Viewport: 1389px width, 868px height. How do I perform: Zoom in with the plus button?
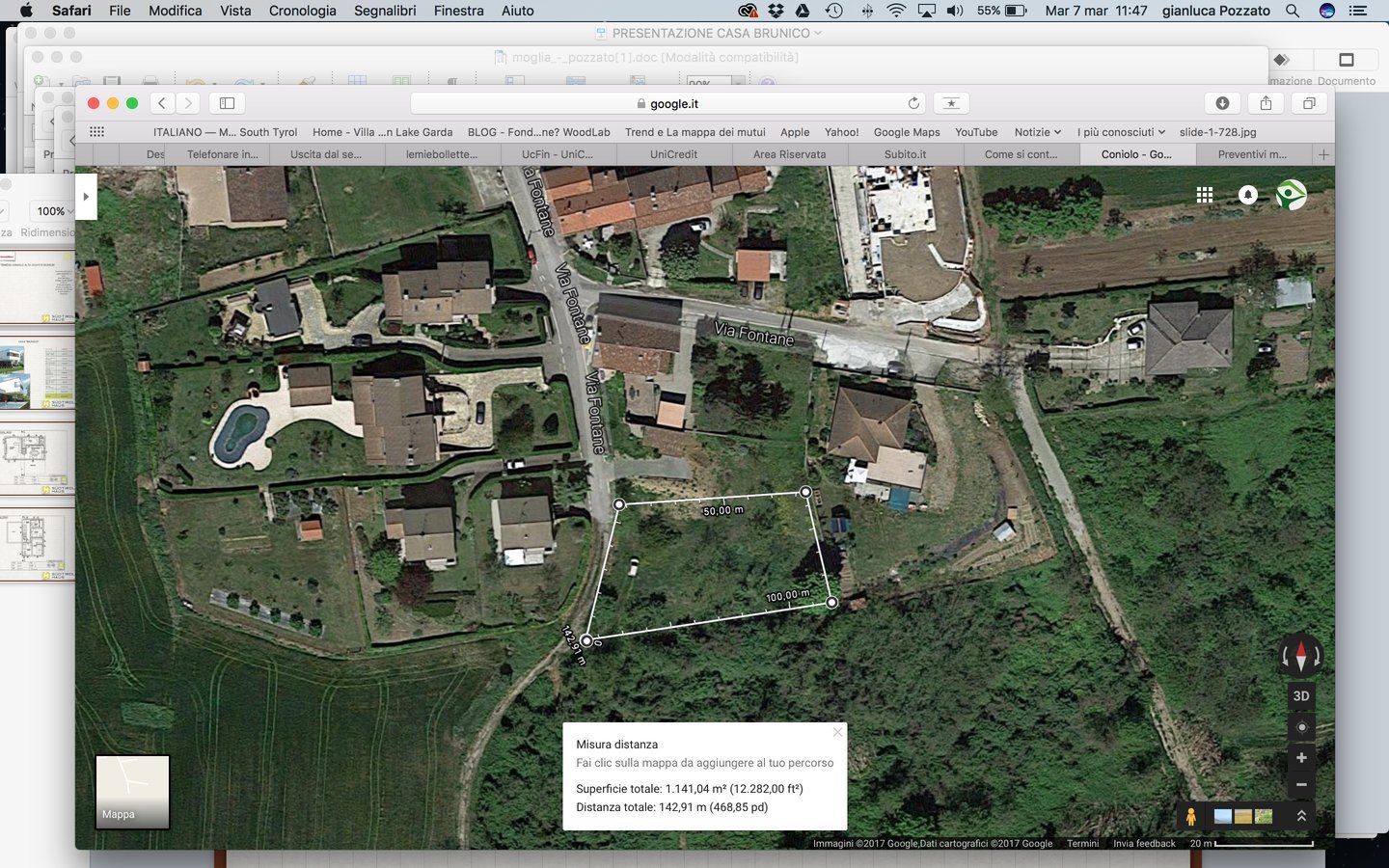click(1301, 758)
